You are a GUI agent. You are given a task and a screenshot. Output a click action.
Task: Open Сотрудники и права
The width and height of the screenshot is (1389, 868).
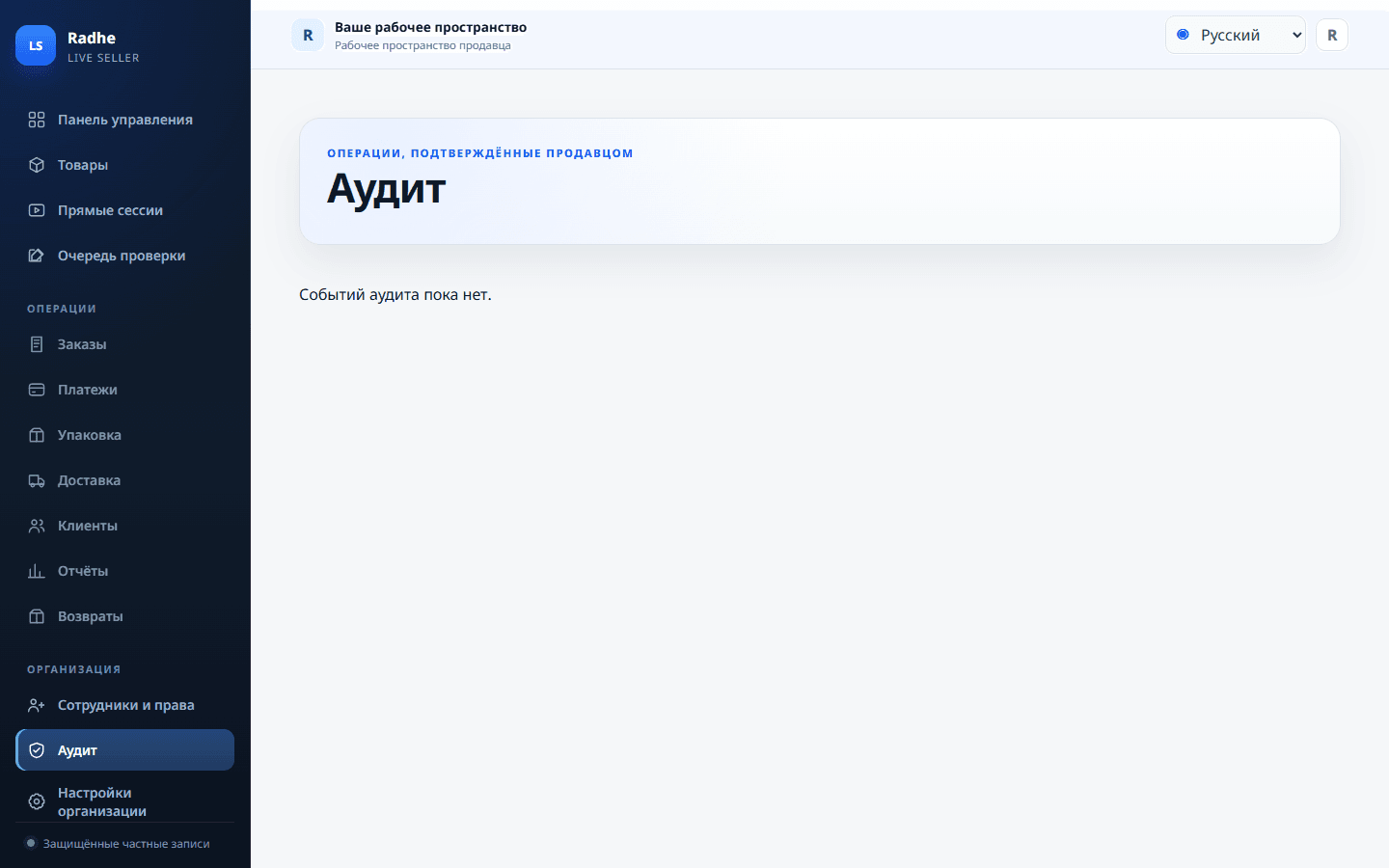125,705
